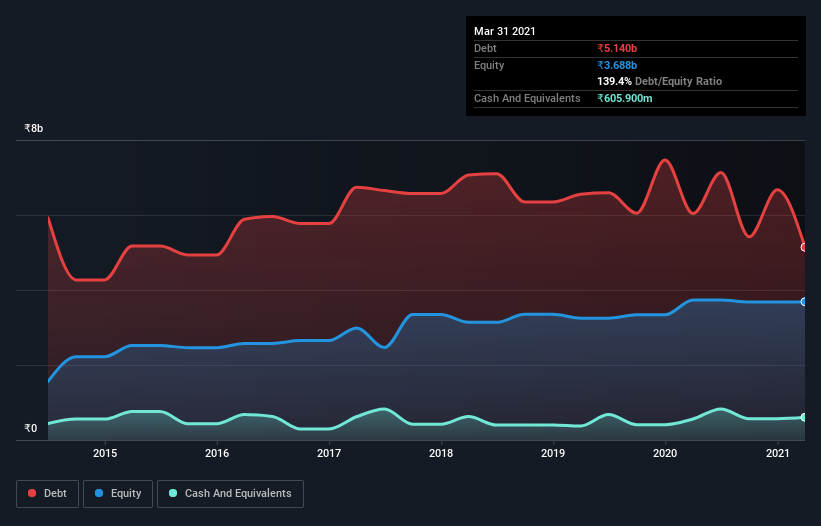Toggle the Debt legend button

pos(47,494)
